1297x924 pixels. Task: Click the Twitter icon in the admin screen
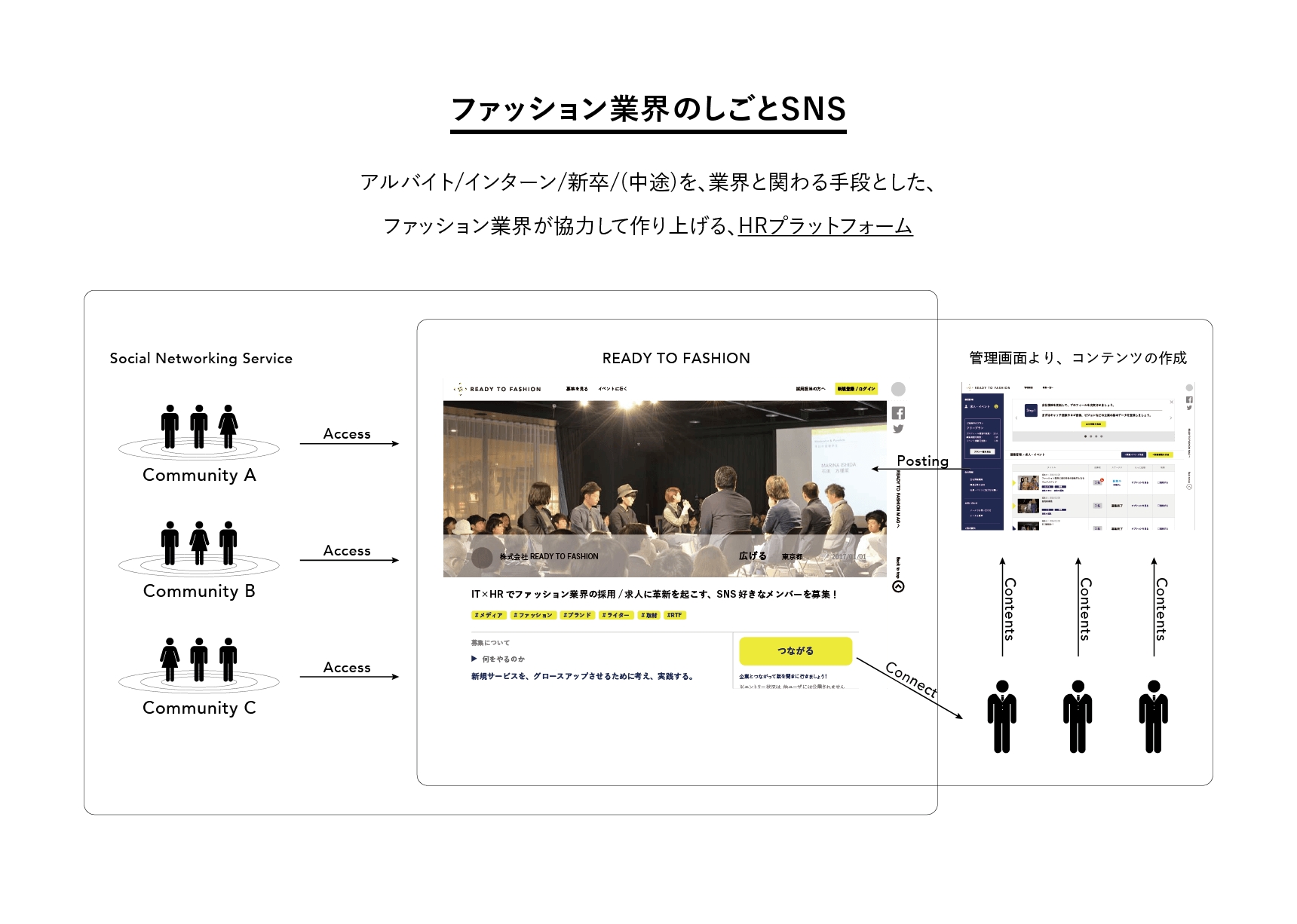(1189, 408)
